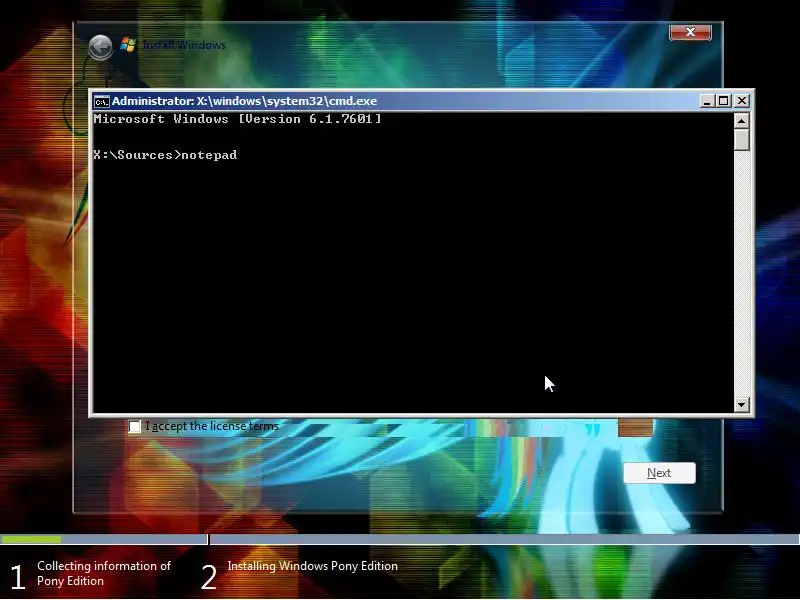Click the cmd.exe title bar icon
Screen dimensions: 800x600
[102, 102]
